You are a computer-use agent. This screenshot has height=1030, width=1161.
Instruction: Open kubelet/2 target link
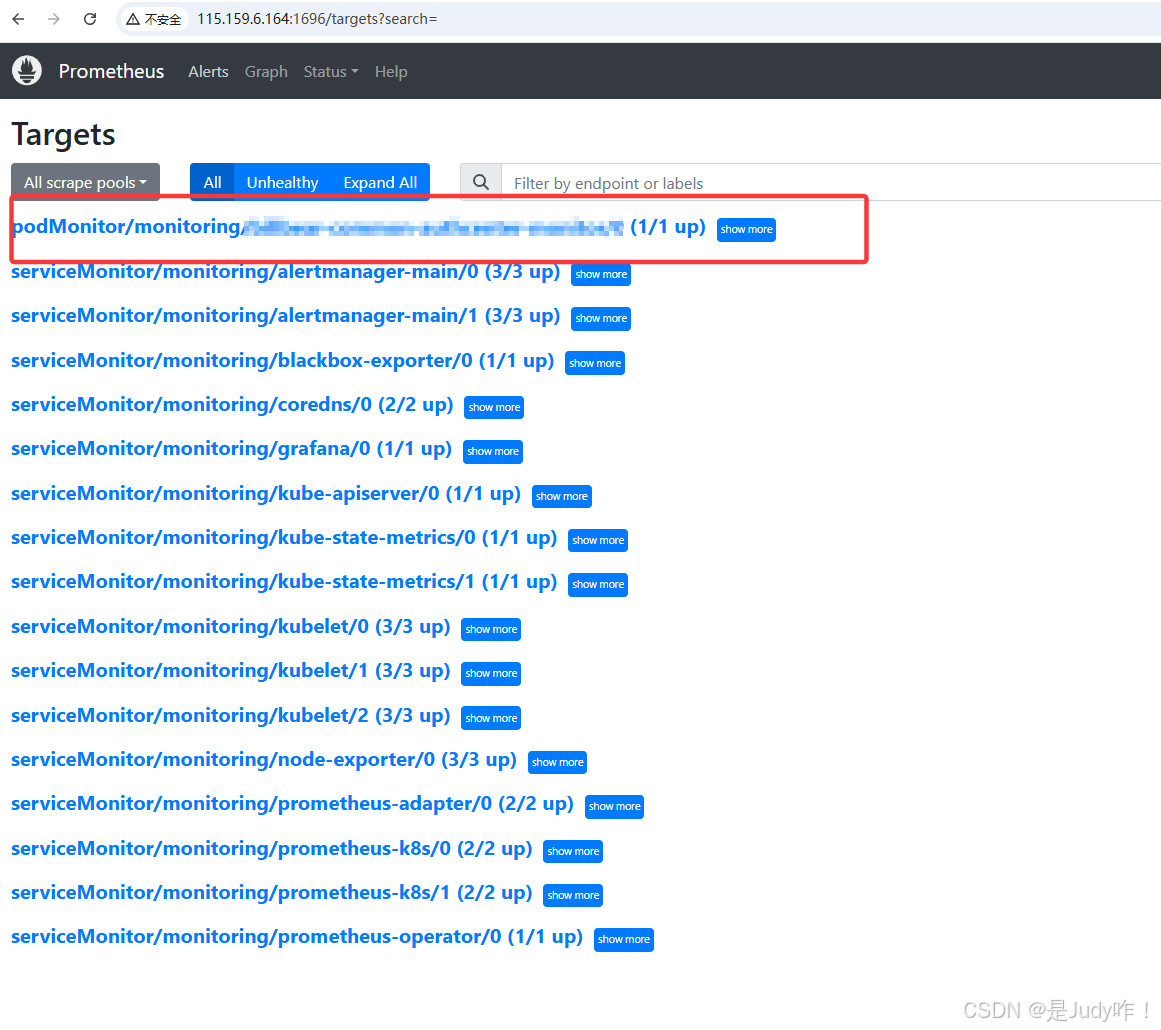click(x=230, y=716)
